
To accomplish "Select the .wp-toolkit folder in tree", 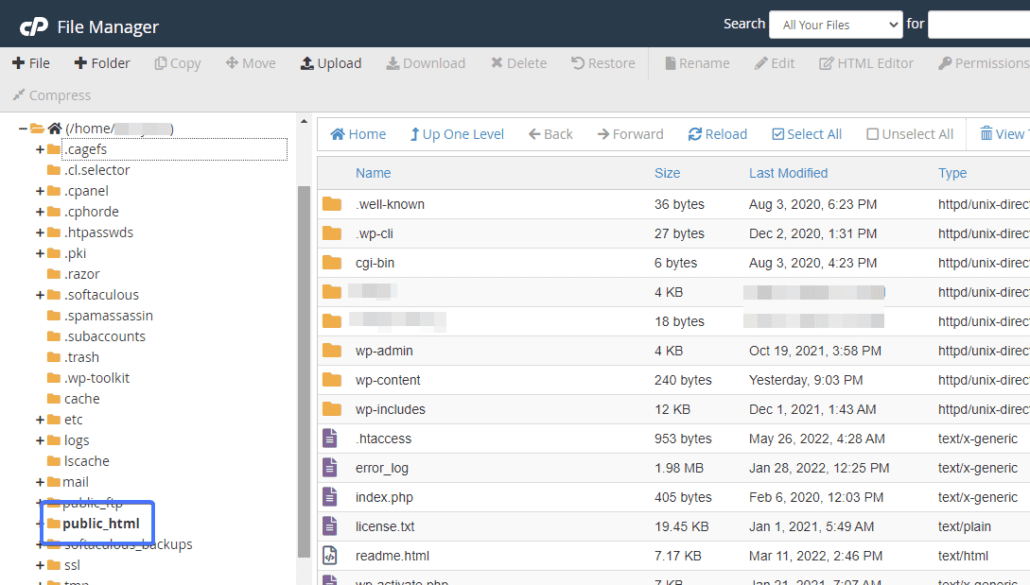I will pyautogui.click(x=97, y=378).
